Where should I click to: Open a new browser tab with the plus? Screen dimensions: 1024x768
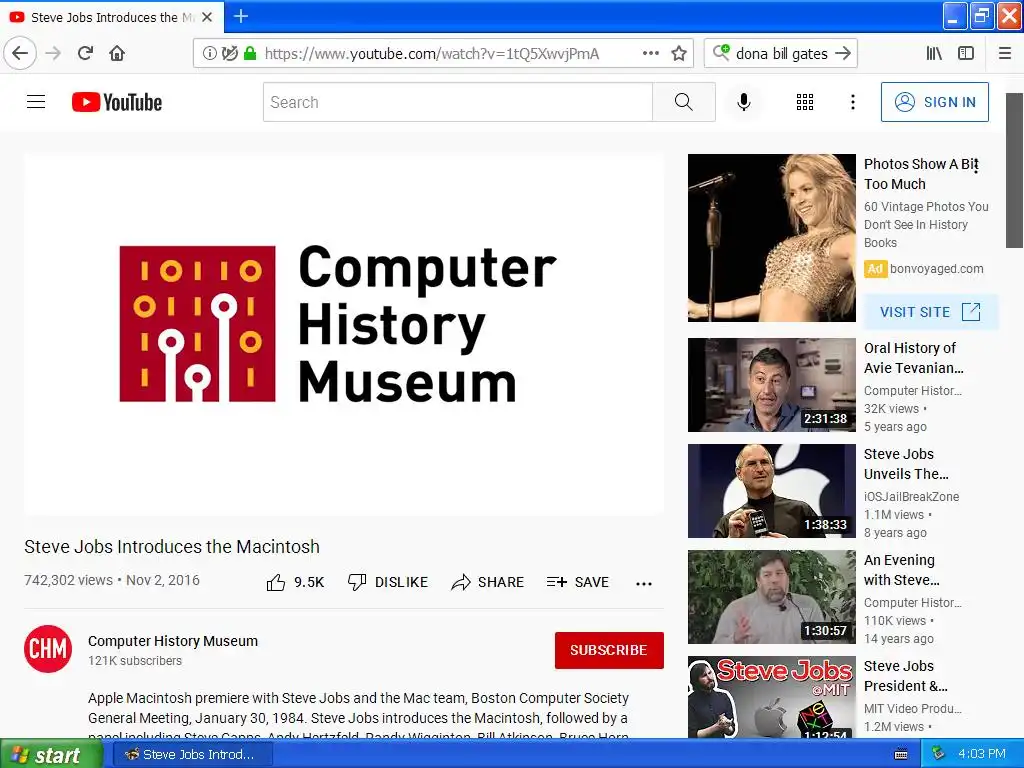[x=240, y=16]
